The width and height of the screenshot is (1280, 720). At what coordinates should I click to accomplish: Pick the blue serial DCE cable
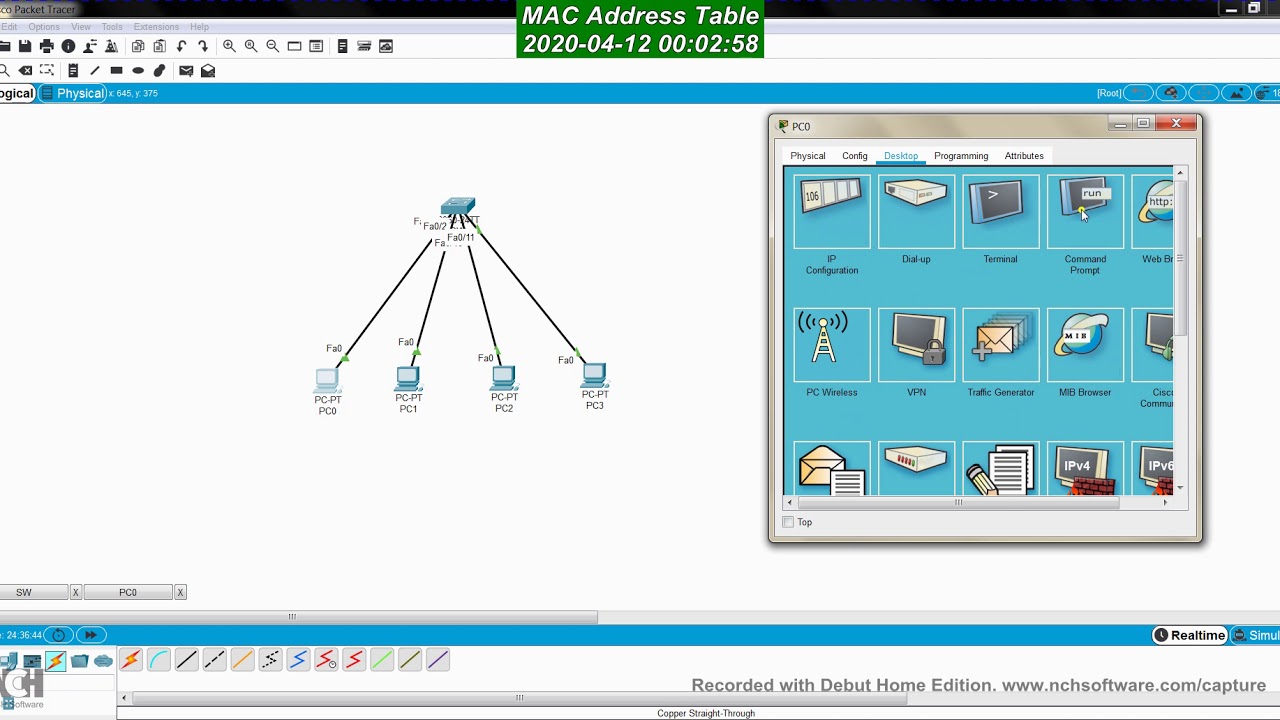[298, 660]
